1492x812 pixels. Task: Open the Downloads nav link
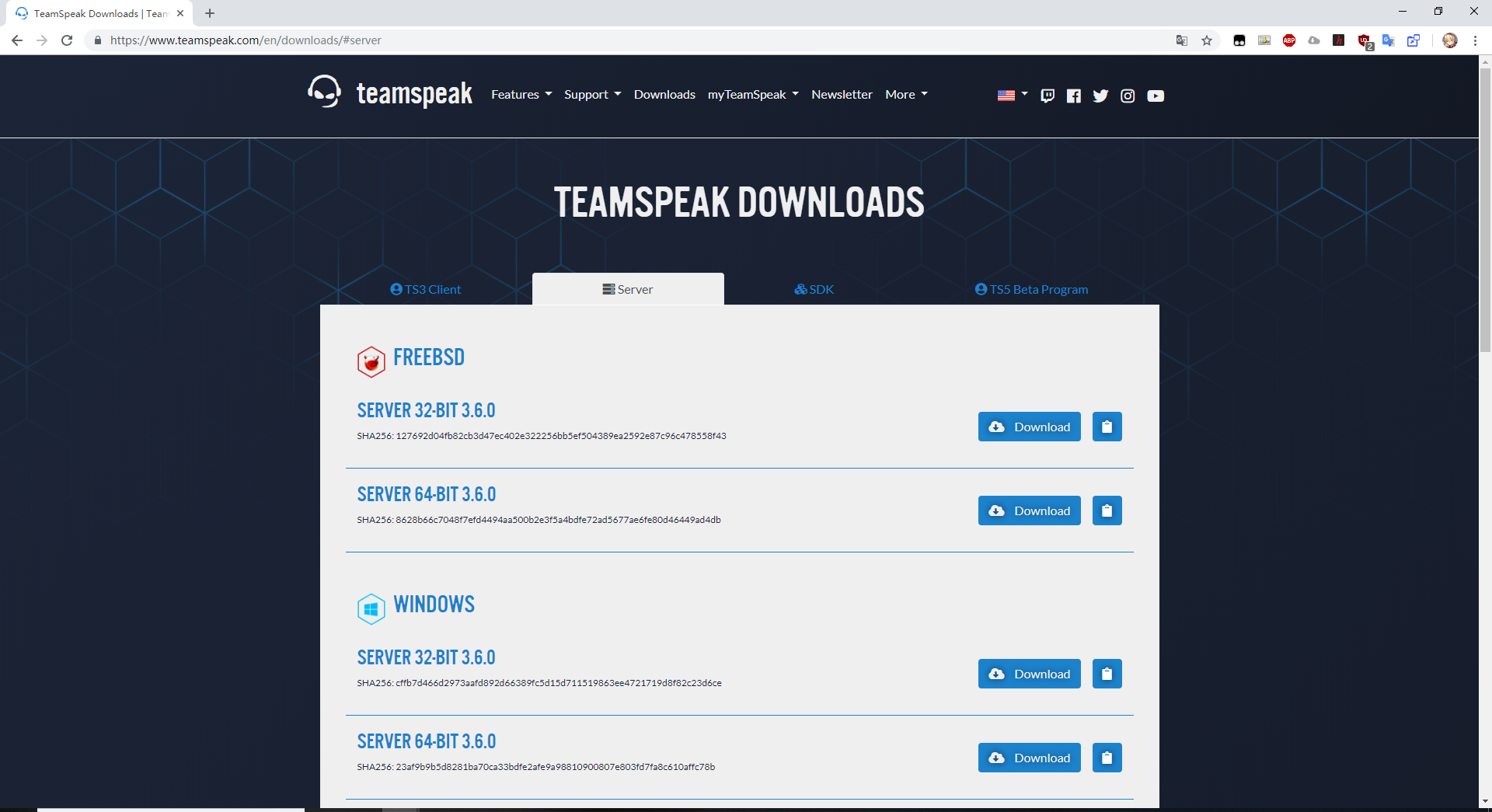coord(664,94)
